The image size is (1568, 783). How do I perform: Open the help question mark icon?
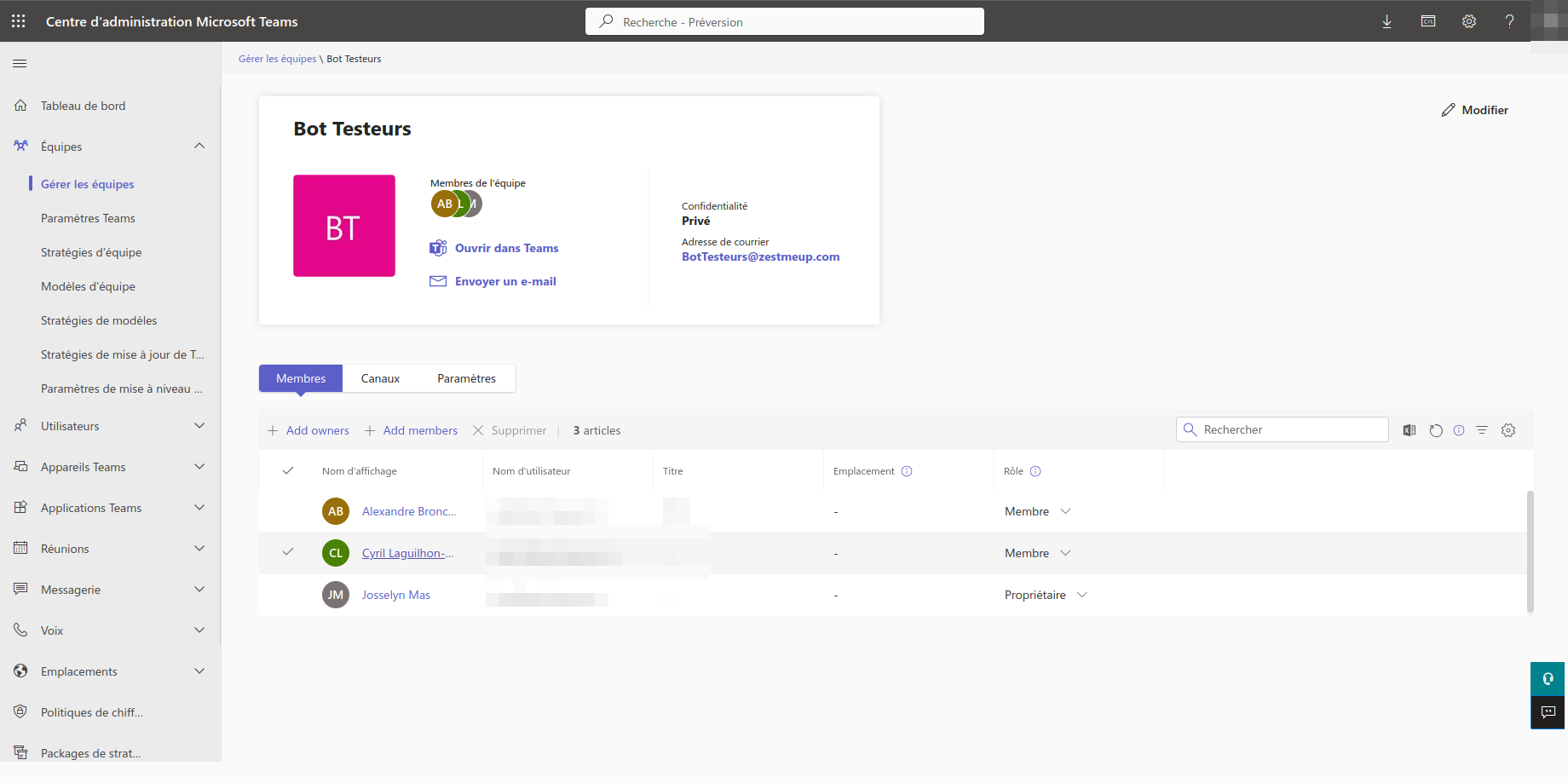[x=1509, y=21]
